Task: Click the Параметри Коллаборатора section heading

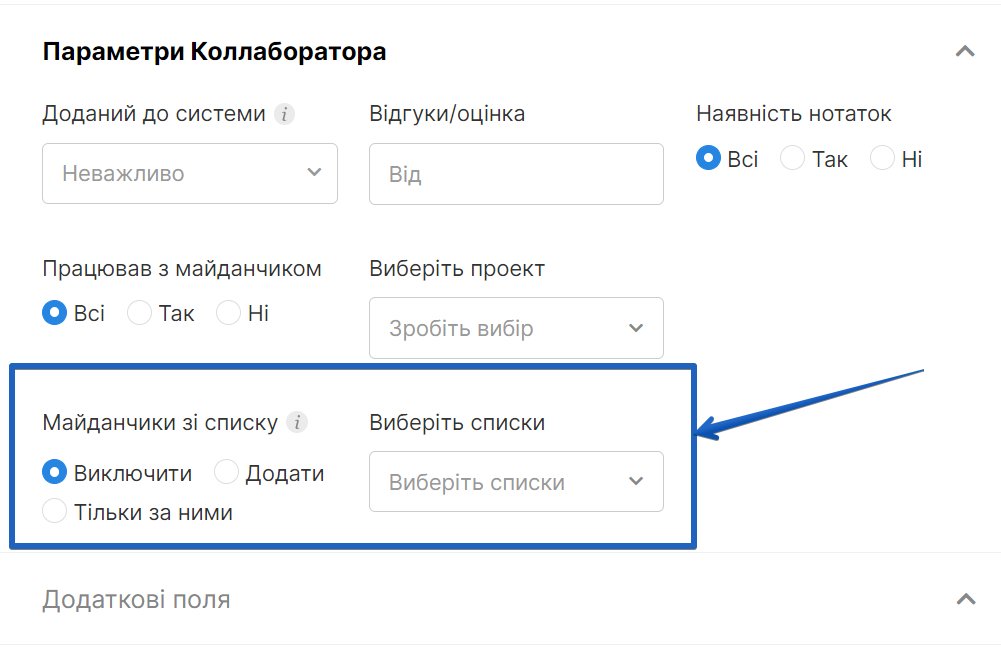Action: tap(214, 52)
